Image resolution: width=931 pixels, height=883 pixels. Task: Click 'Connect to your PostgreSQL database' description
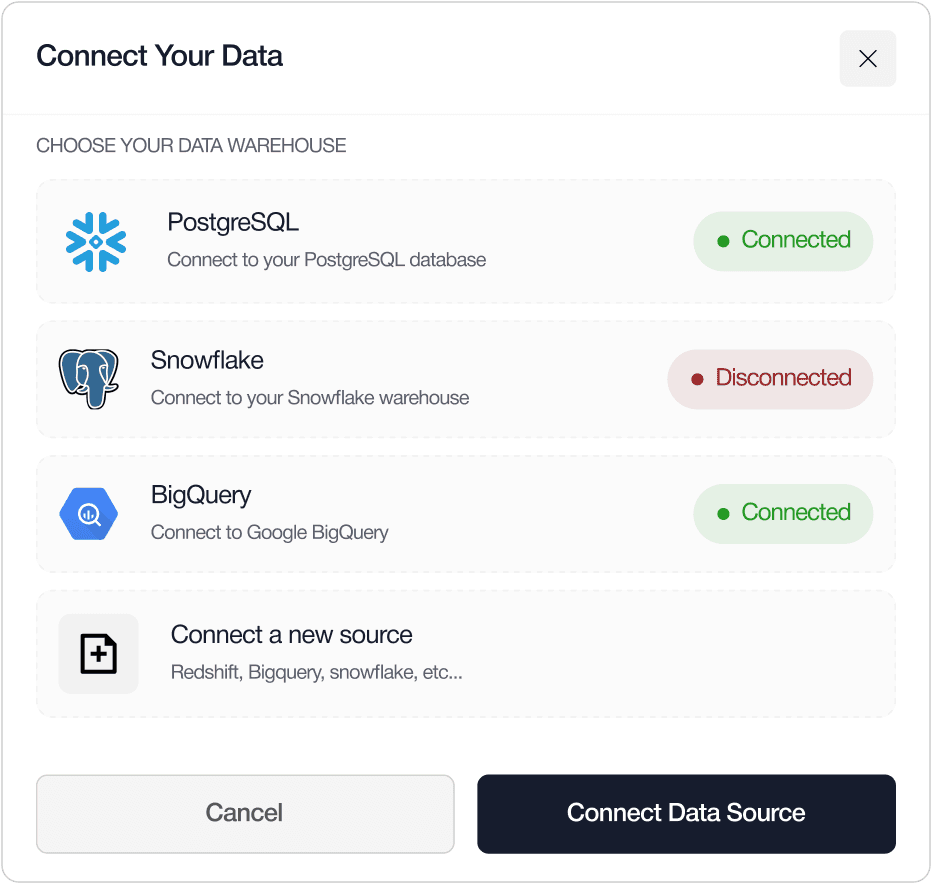pyautogui.click(x=327, y=260)
